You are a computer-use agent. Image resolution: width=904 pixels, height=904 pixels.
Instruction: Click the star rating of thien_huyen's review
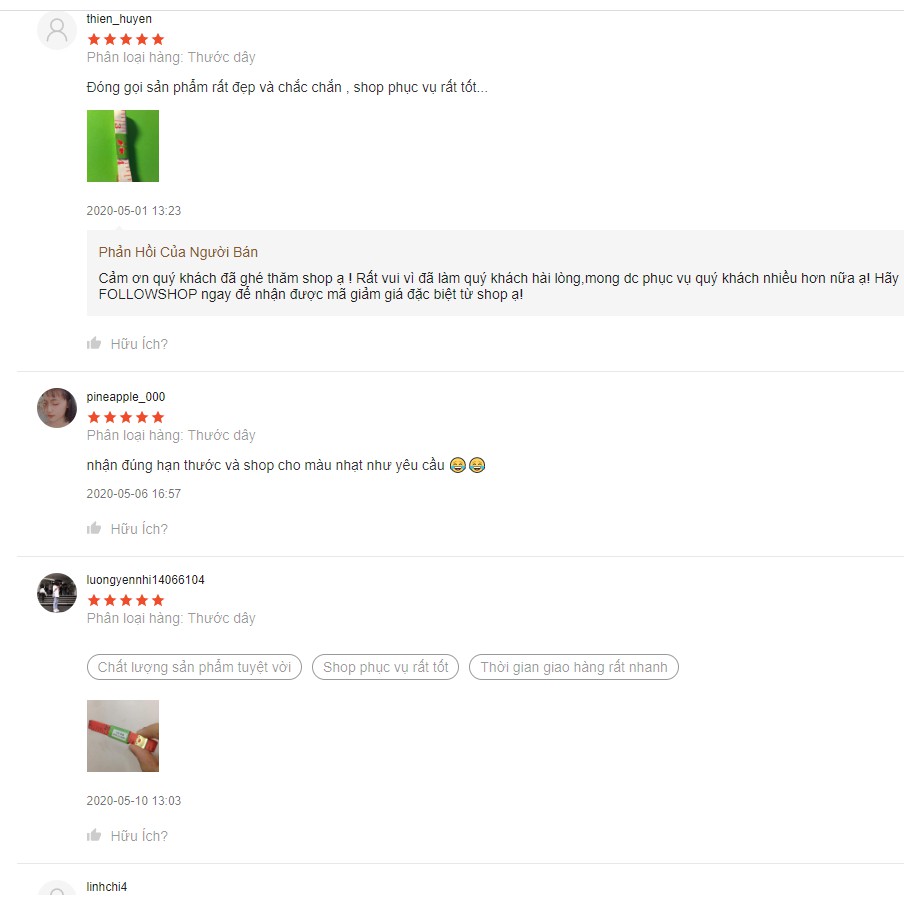click(x=126, y=39)
